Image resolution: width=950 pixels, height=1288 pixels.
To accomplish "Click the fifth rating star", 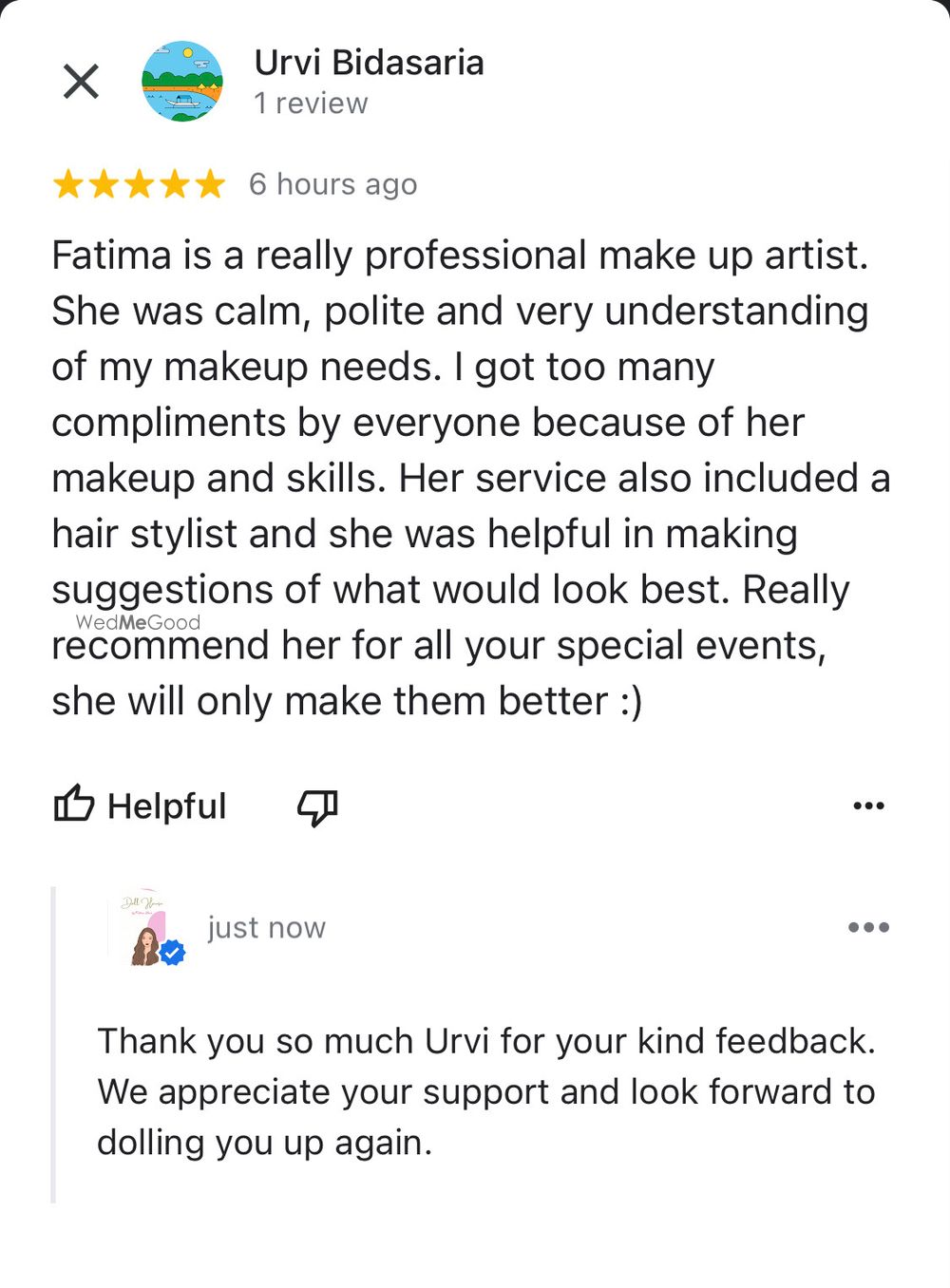I will coord(209,184).
